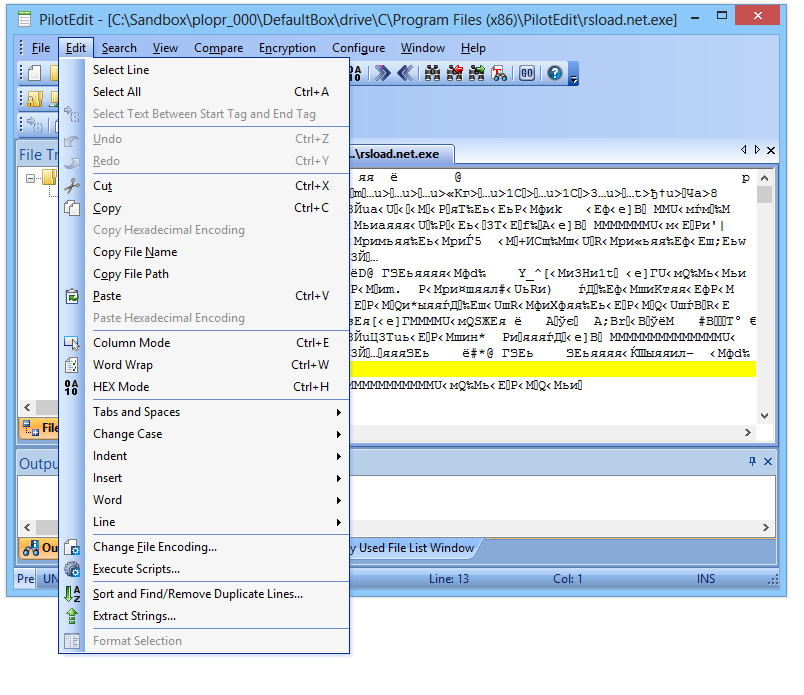Click editor vertical scrollbar up arrow
Image resolution: width=804 pixels, height=695 pixels.
click(x=764, y=178)
